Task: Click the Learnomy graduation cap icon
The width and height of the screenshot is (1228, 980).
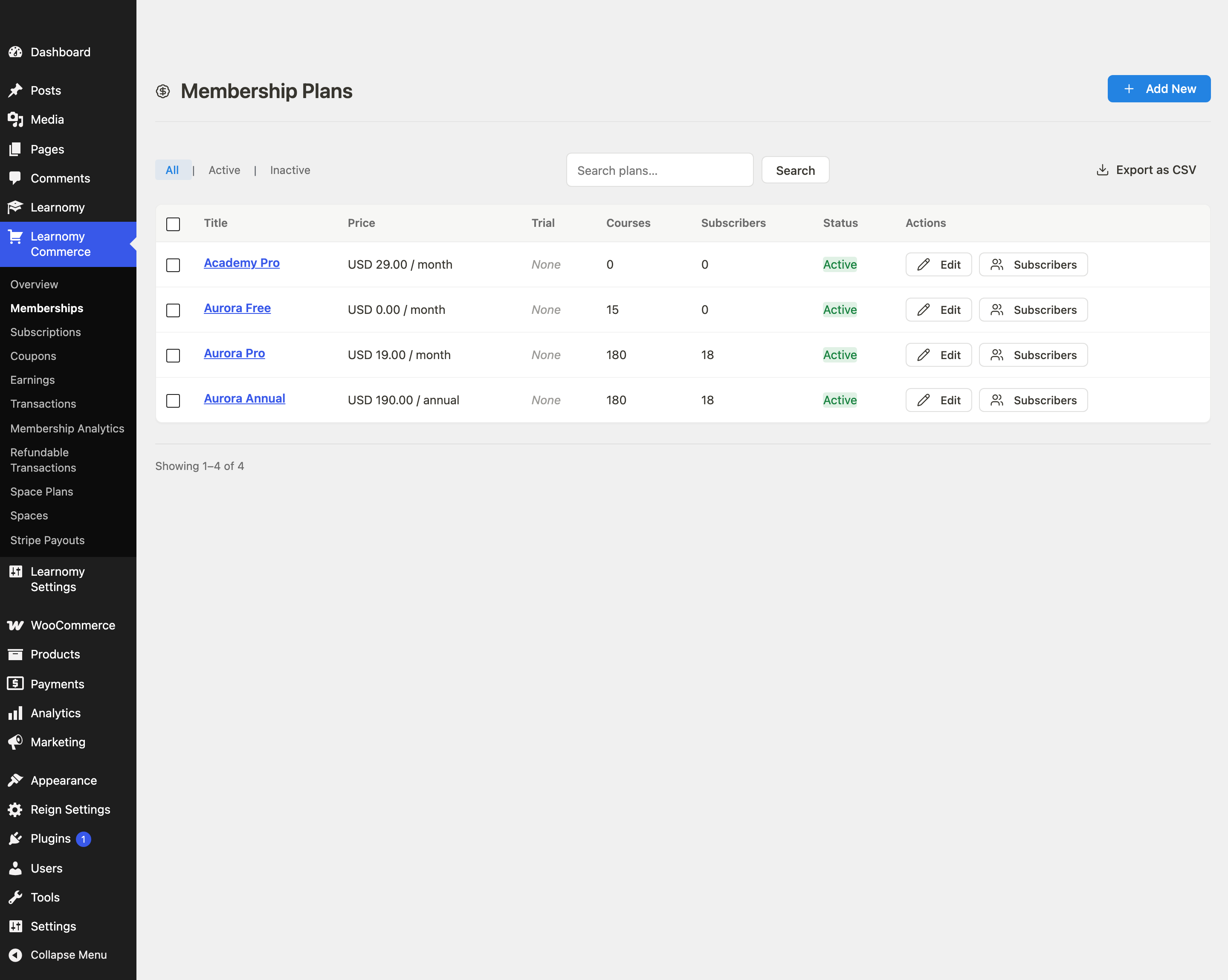Action: point(15,207)
